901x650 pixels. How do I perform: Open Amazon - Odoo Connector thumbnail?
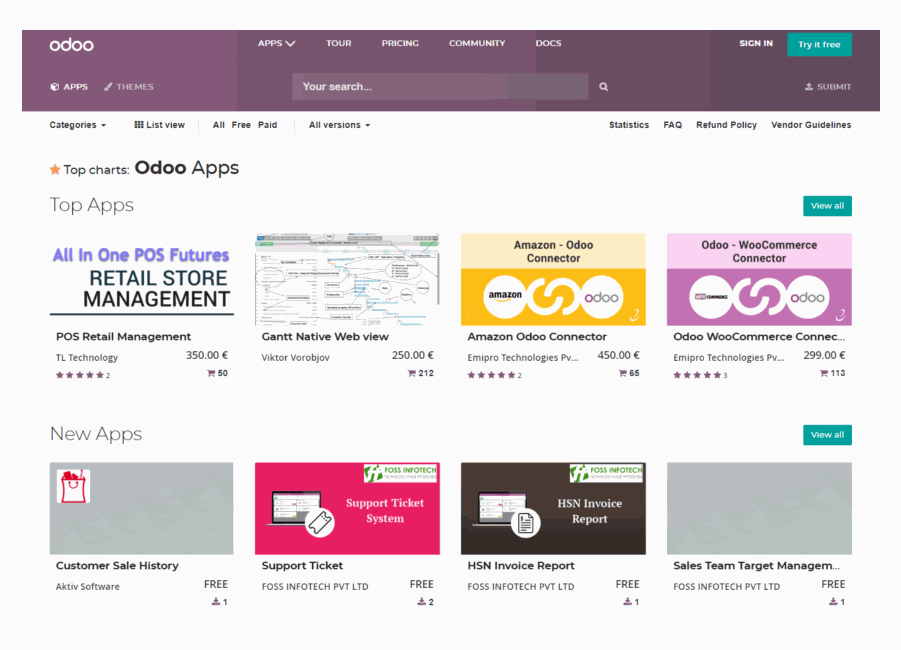(553, 279)
